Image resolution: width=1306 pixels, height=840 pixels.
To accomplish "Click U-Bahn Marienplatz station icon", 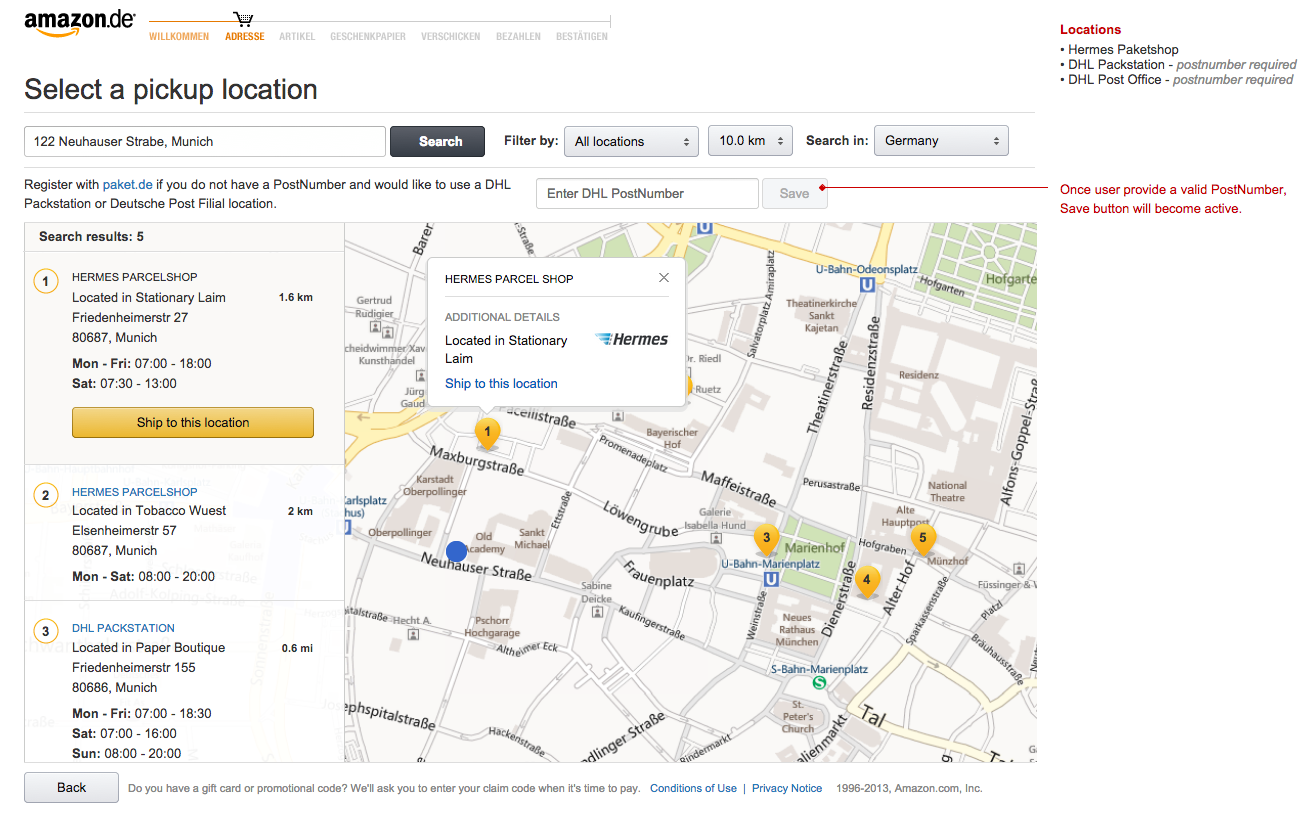I will click(x=771, y=579).
